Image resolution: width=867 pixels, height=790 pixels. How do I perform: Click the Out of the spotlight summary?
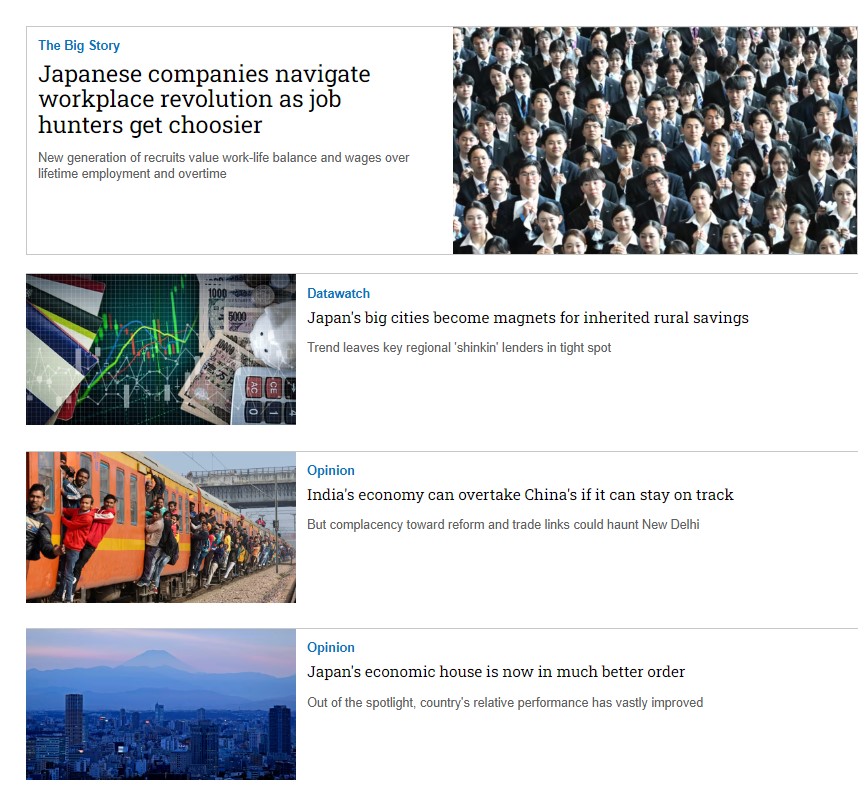[x=505, y=703]
